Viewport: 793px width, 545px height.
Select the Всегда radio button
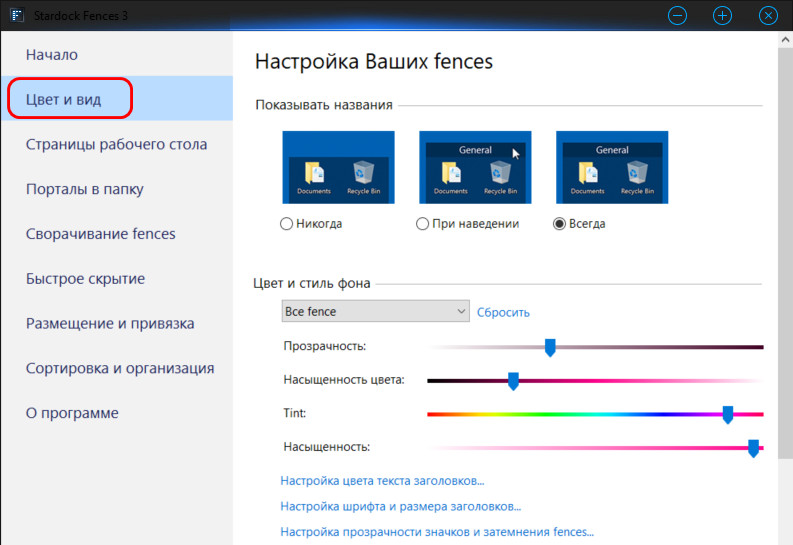point(559,223)
